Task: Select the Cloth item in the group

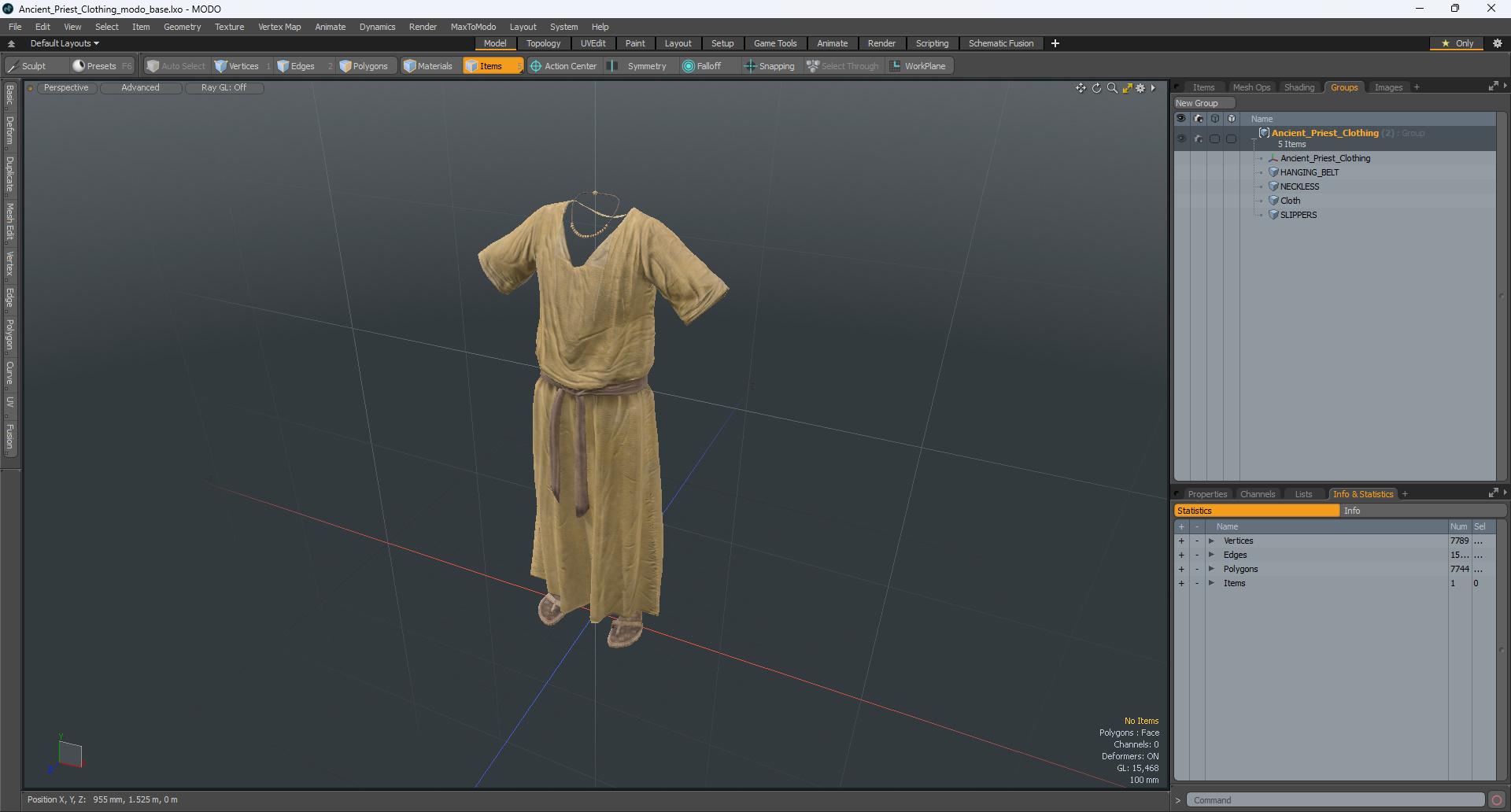Action: coord(1290,201)
